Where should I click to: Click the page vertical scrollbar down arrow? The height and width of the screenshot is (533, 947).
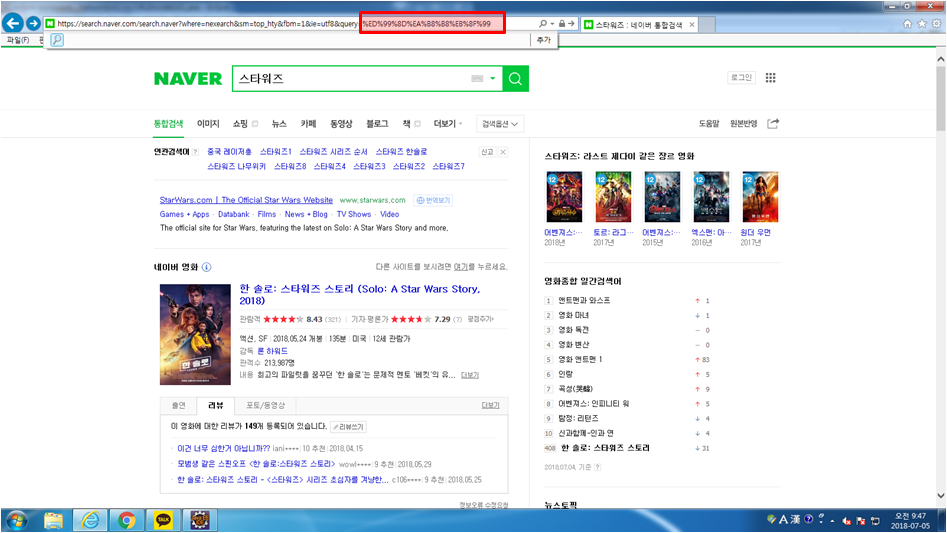pos(940,496)
